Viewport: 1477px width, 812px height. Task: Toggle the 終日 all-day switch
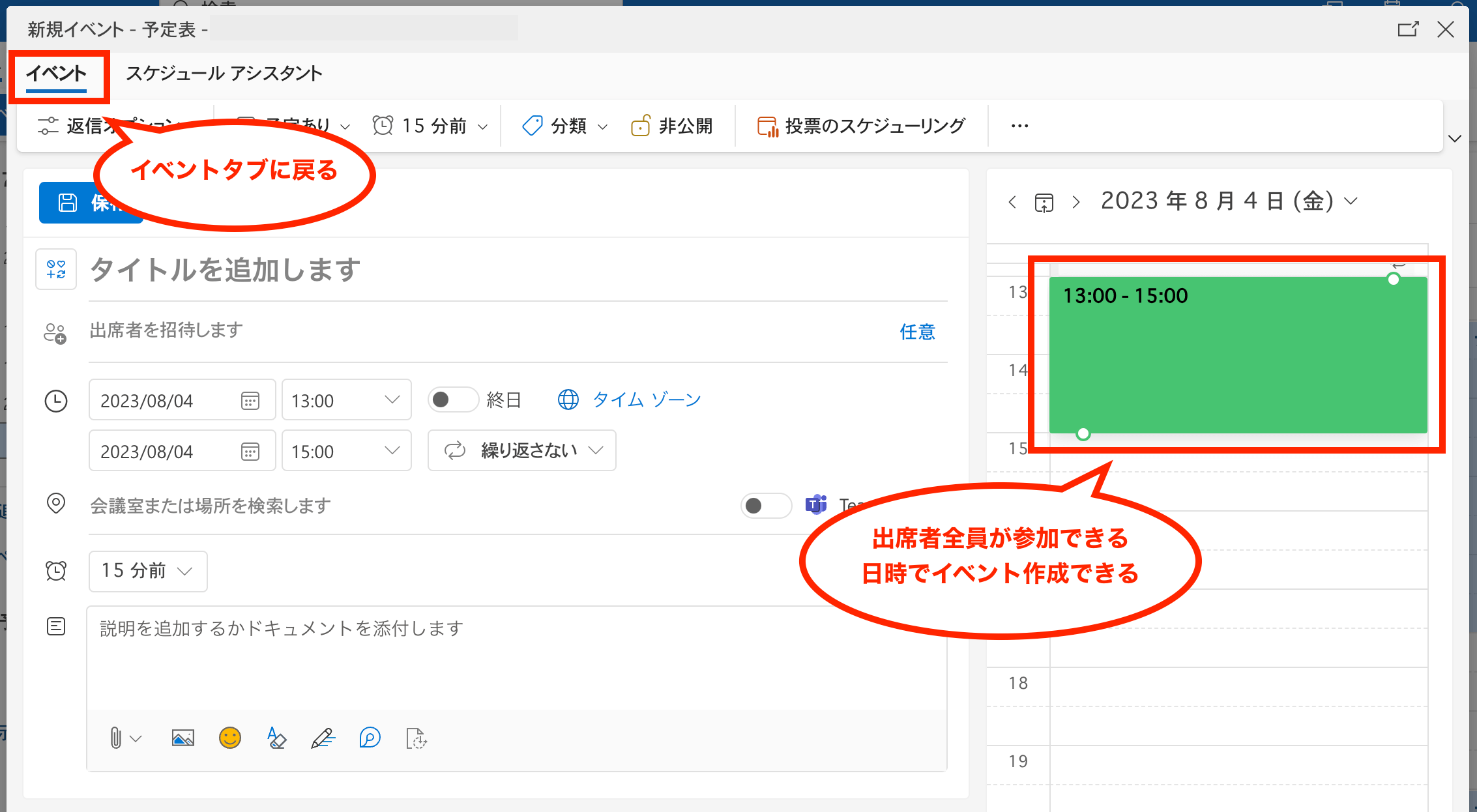pyautogui.click(x=452, y=399)
